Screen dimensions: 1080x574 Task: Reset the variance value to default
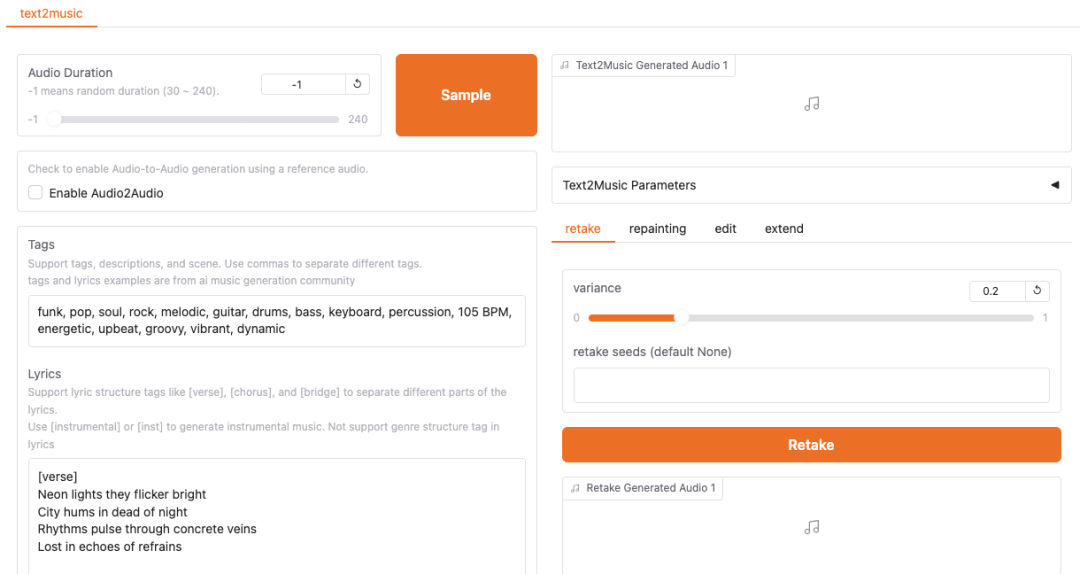[1037, 291]
